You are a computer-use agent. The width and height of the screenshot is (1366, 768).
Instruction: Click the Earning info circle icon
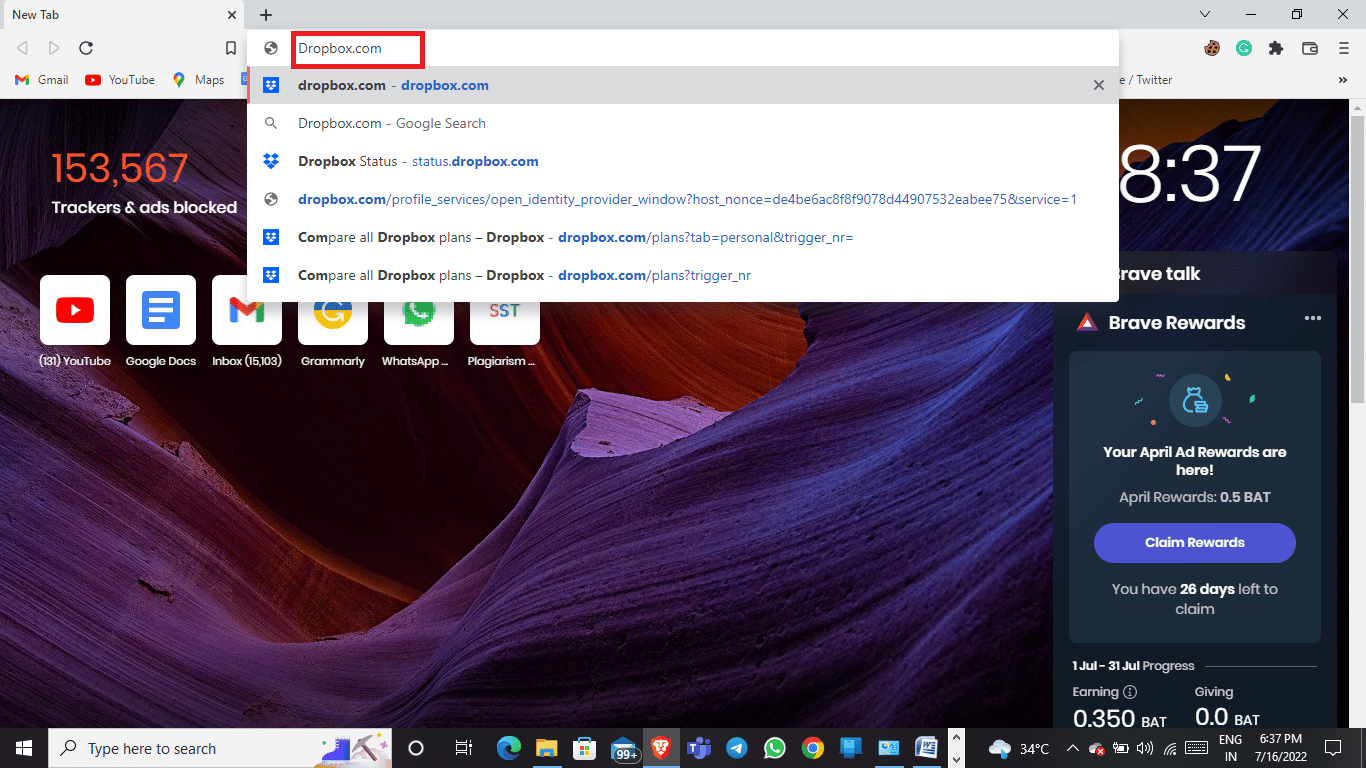coord(1130,692)
